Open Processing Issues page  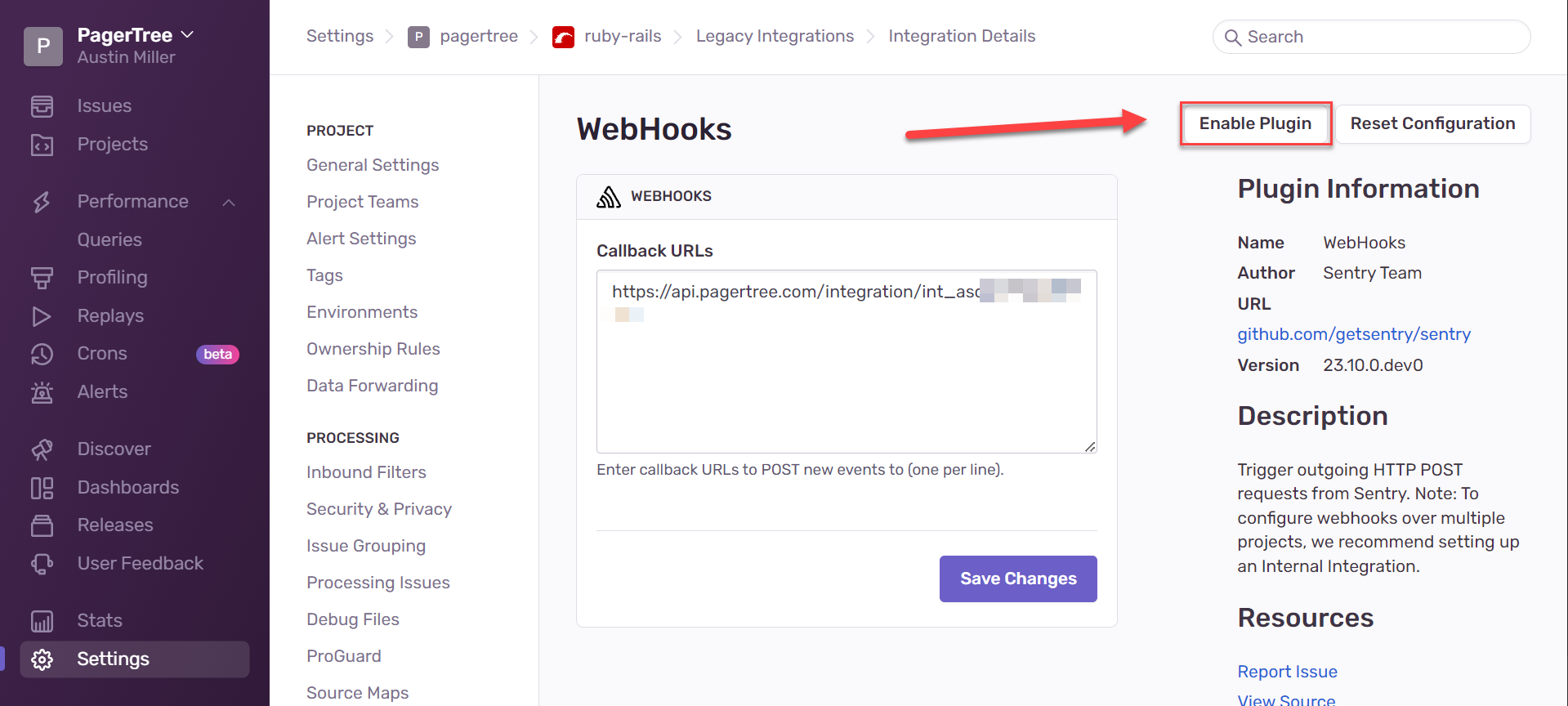378,583
